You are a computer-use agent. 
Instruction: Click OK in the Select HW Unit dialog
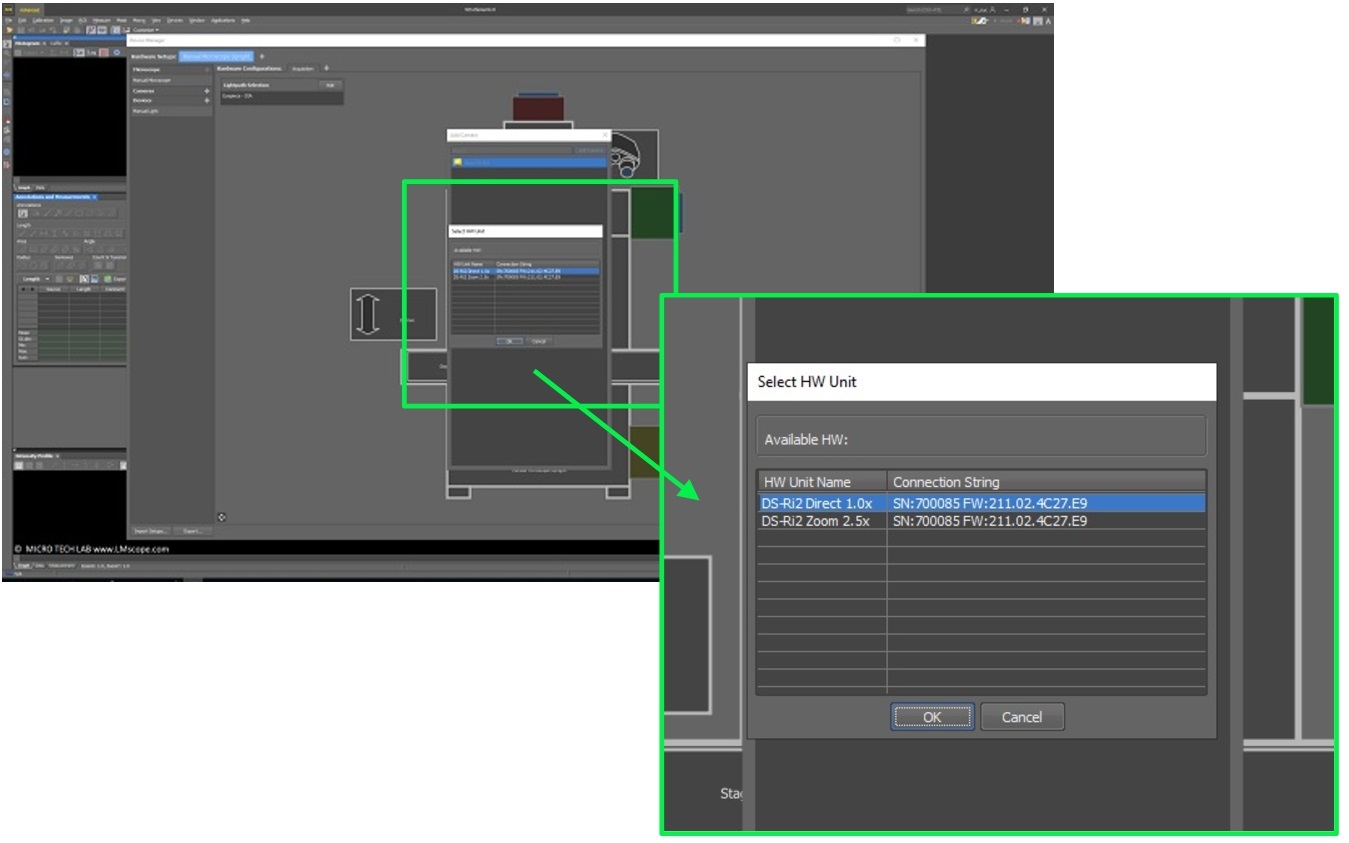click(931, 716)
